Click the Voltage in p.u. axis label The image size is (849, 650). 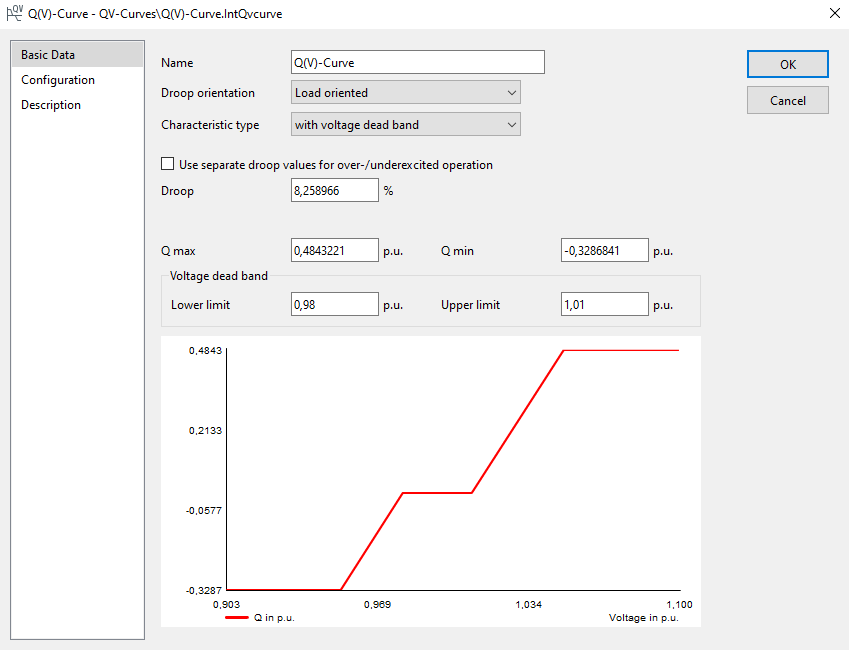pos(643,617)
